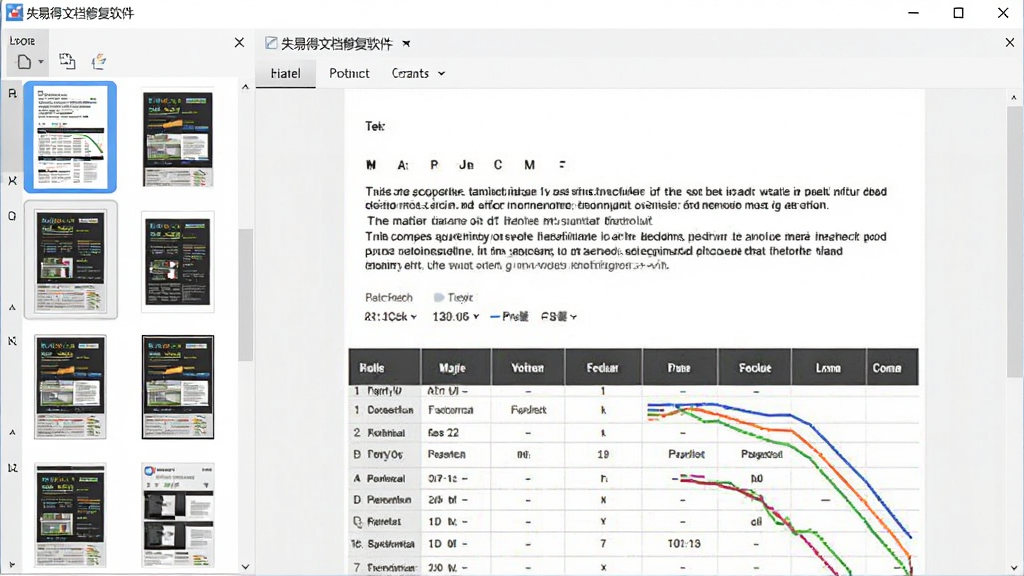Click the "Coma" table column header

click(892, 368)
